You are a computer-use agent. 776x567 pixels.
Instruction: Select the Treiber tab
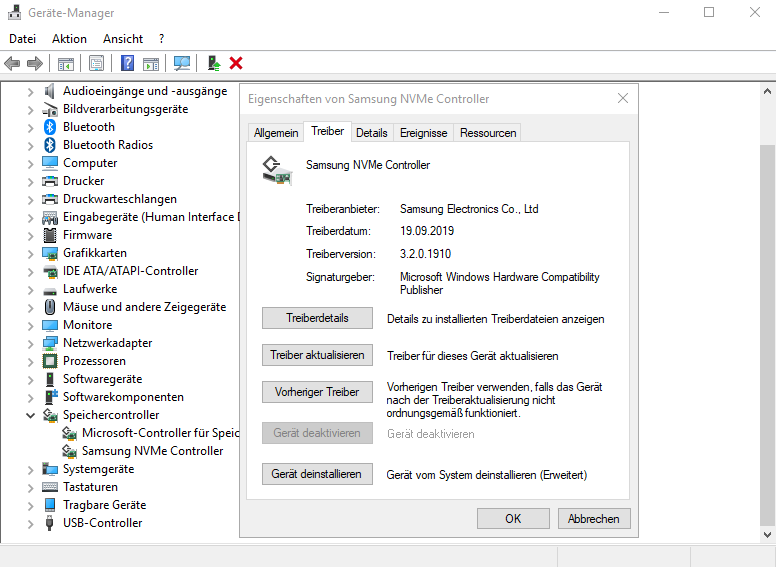328,131
